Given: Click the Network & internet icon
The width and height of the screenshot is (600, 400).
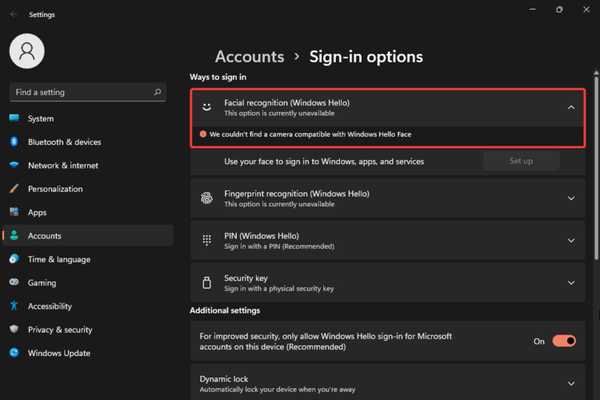Looking at the screenshot, I should pyautogui.click(x=14, y=165).
